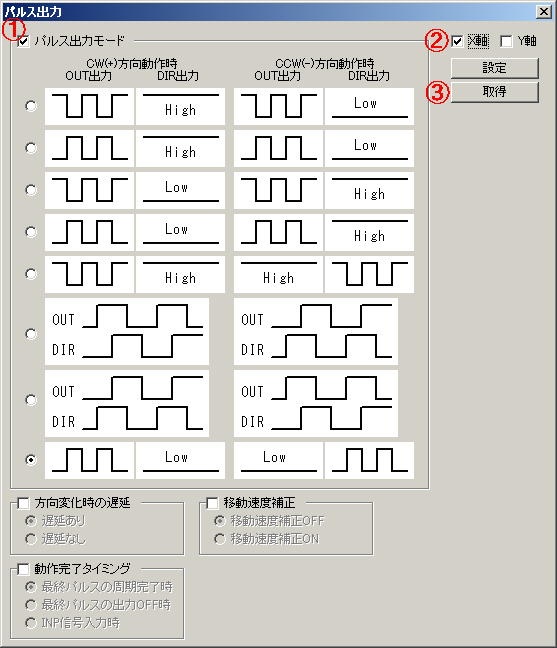Click the first row CW OUT waveform image
Screen dimensions: 557x648
90,106
